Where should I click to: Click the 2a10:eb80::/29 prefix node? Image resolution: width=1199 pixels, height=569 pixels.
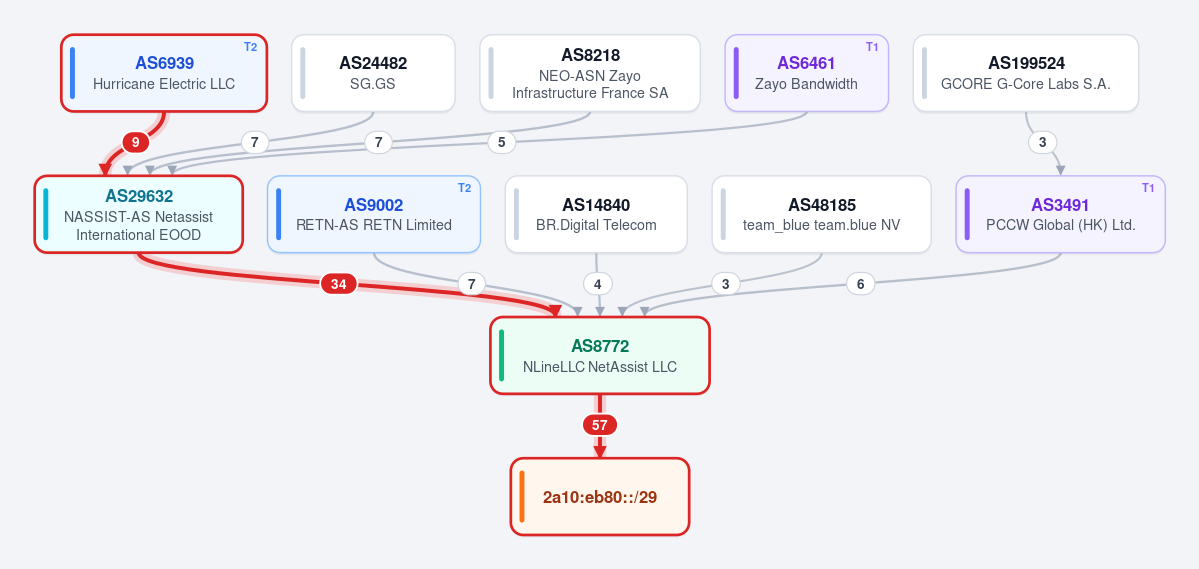[x=600, y=497]
